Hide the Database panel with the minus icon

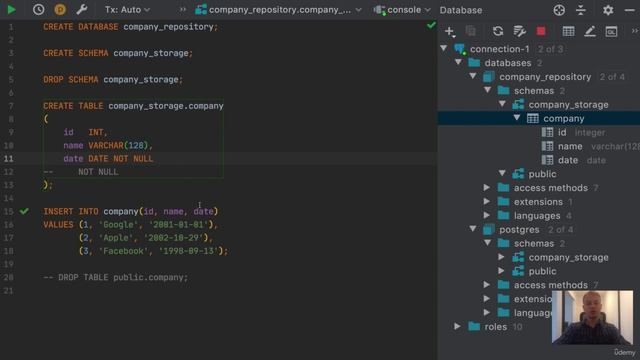tap(629, 10)
